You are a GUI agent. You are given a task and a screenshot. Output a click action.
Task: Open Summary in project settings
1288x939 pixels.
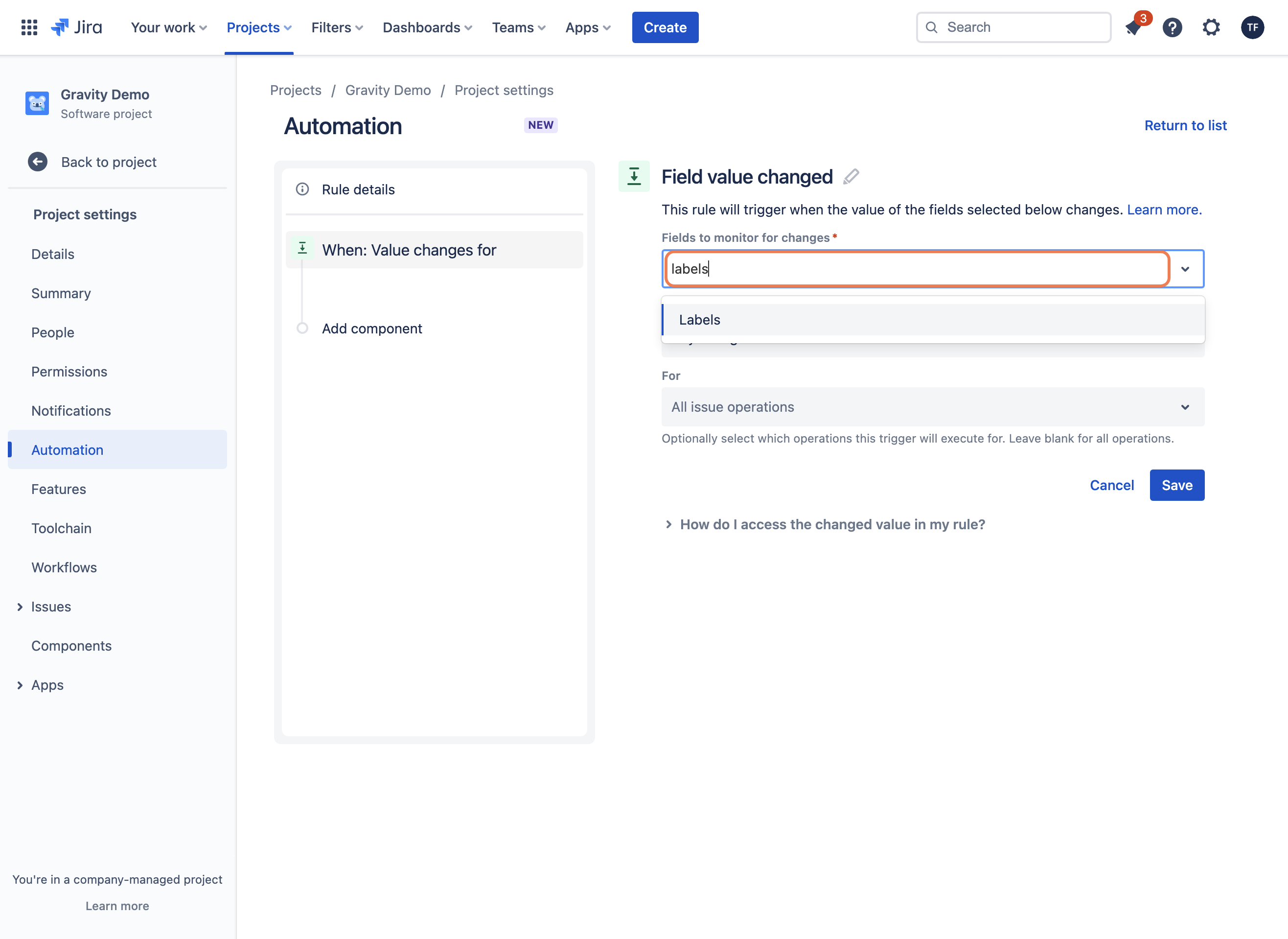click(61, 293)
